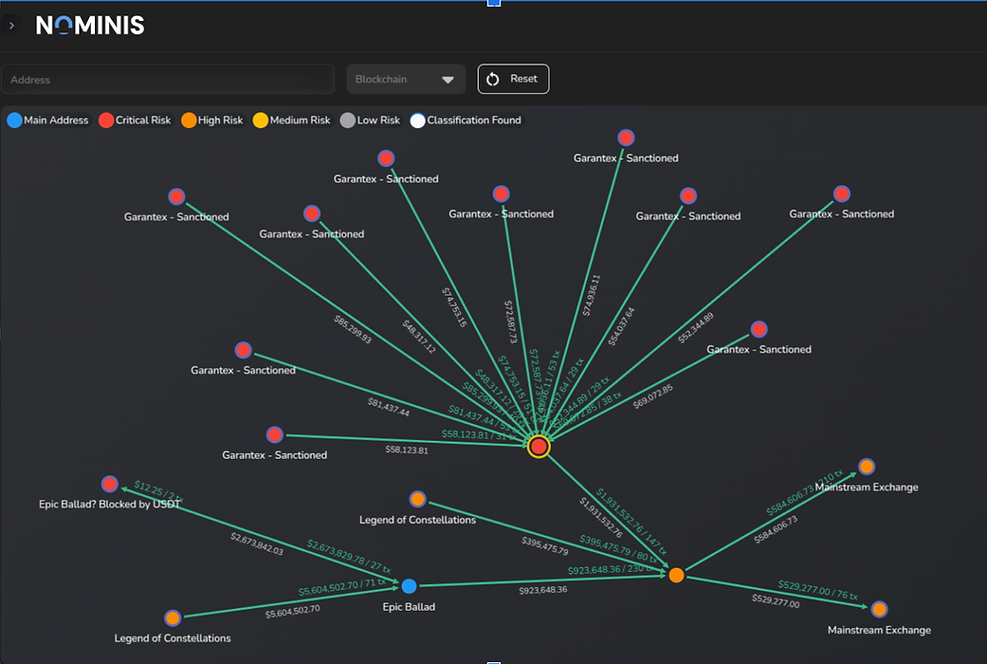987x664 pixels.
Task: Click the green $5,604,502.70 / 71 tx label
Action: [342, 587]
